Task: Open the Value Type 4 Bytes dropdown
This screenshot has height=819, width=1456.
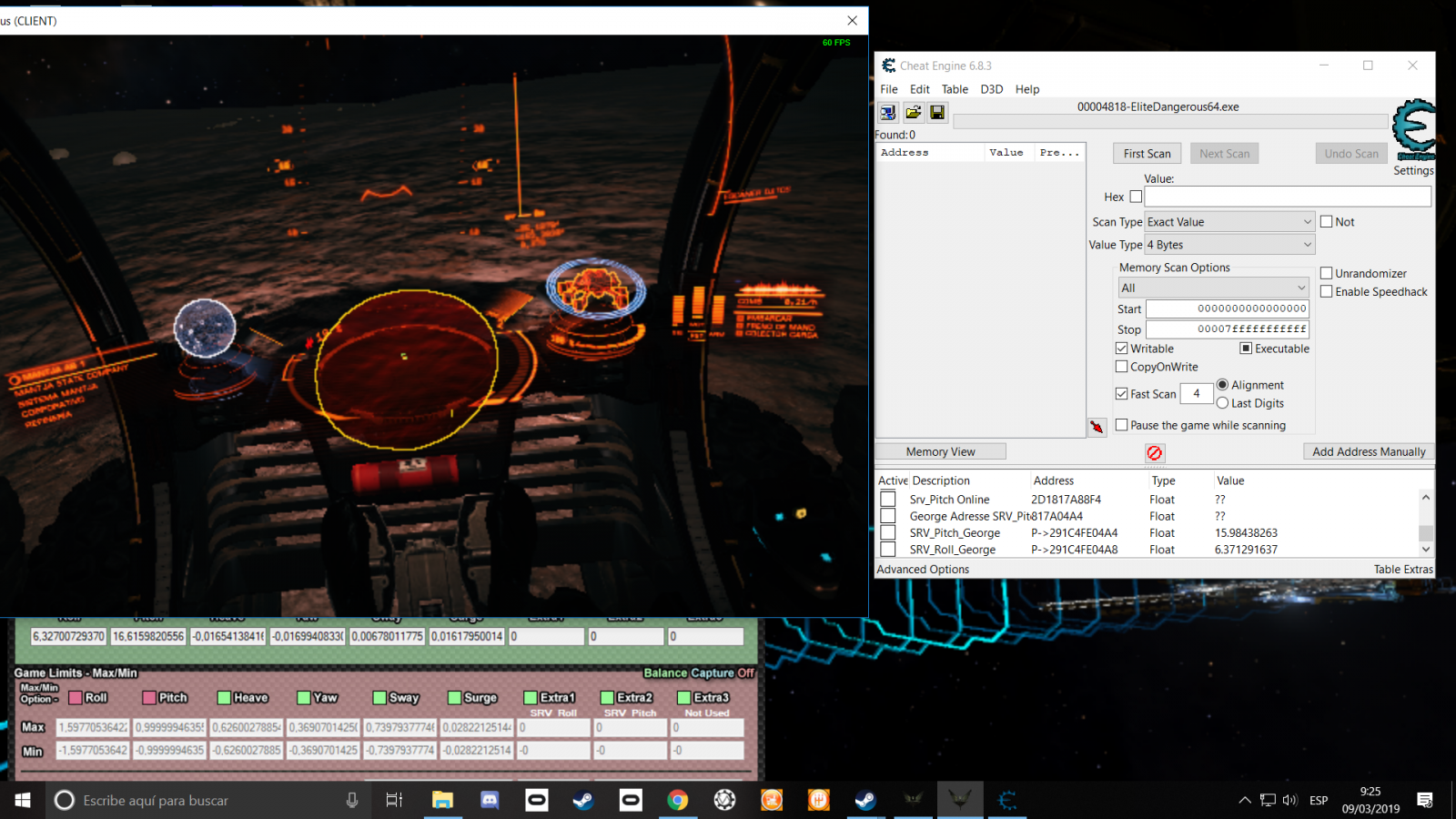Action: [x=1228, y=245]
